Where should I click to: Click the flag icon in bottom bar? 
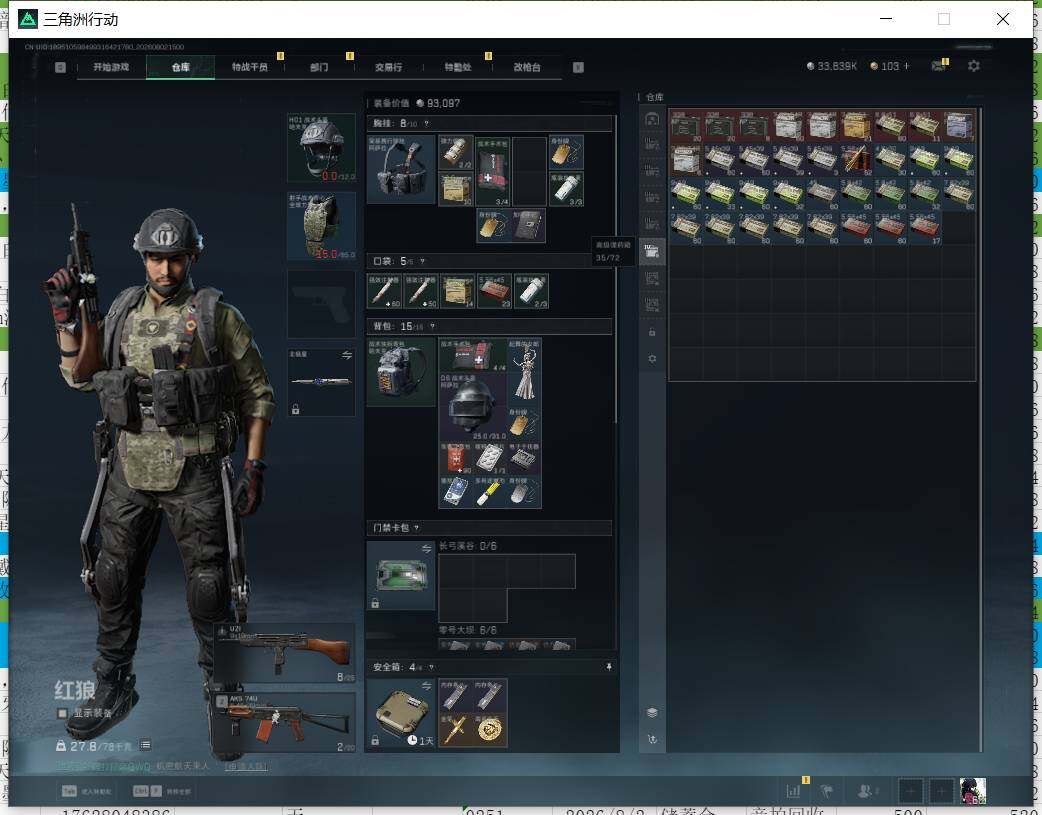coord(827,791)
